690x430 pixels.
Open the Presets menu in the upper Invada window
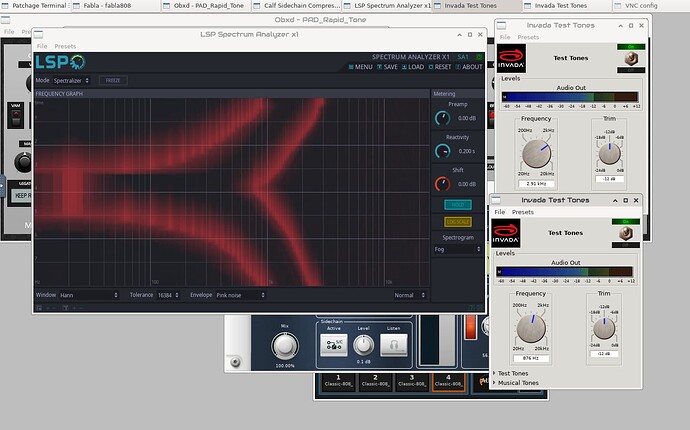[528, 37]
